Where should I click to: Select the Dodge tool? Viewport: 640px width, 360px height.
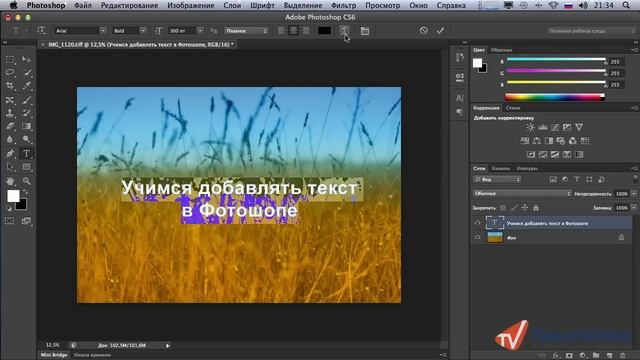(x=27, y=140)
